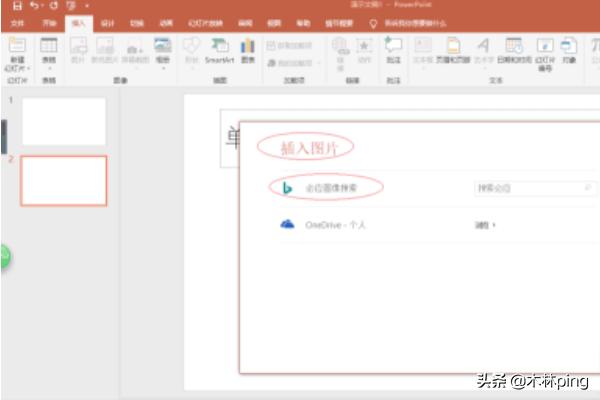Select slide 1 thumbnail
This screenshot has width=600, height=400.
(x=64, y=121)
